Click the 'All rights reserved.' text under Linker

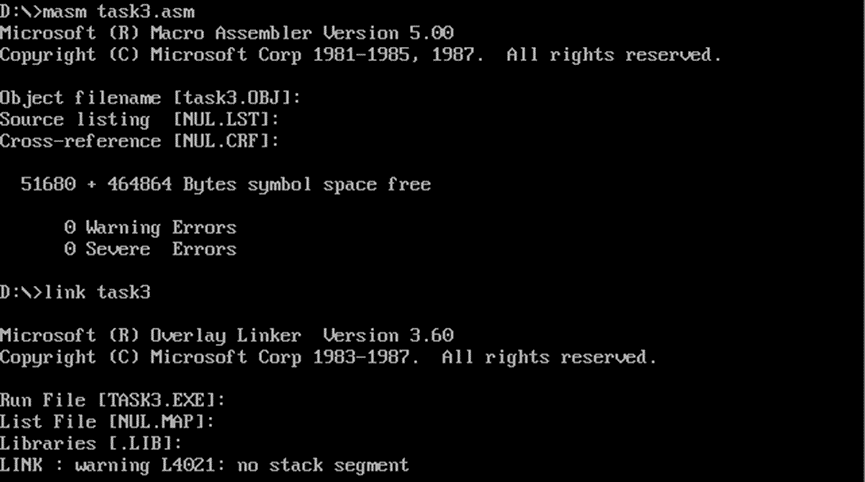(549, 357)
